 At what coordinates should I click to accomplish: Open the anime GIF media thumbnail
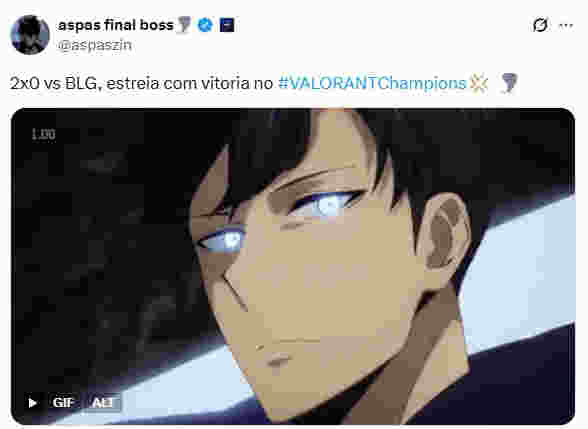pyautogui.click(x=293, y=266)
